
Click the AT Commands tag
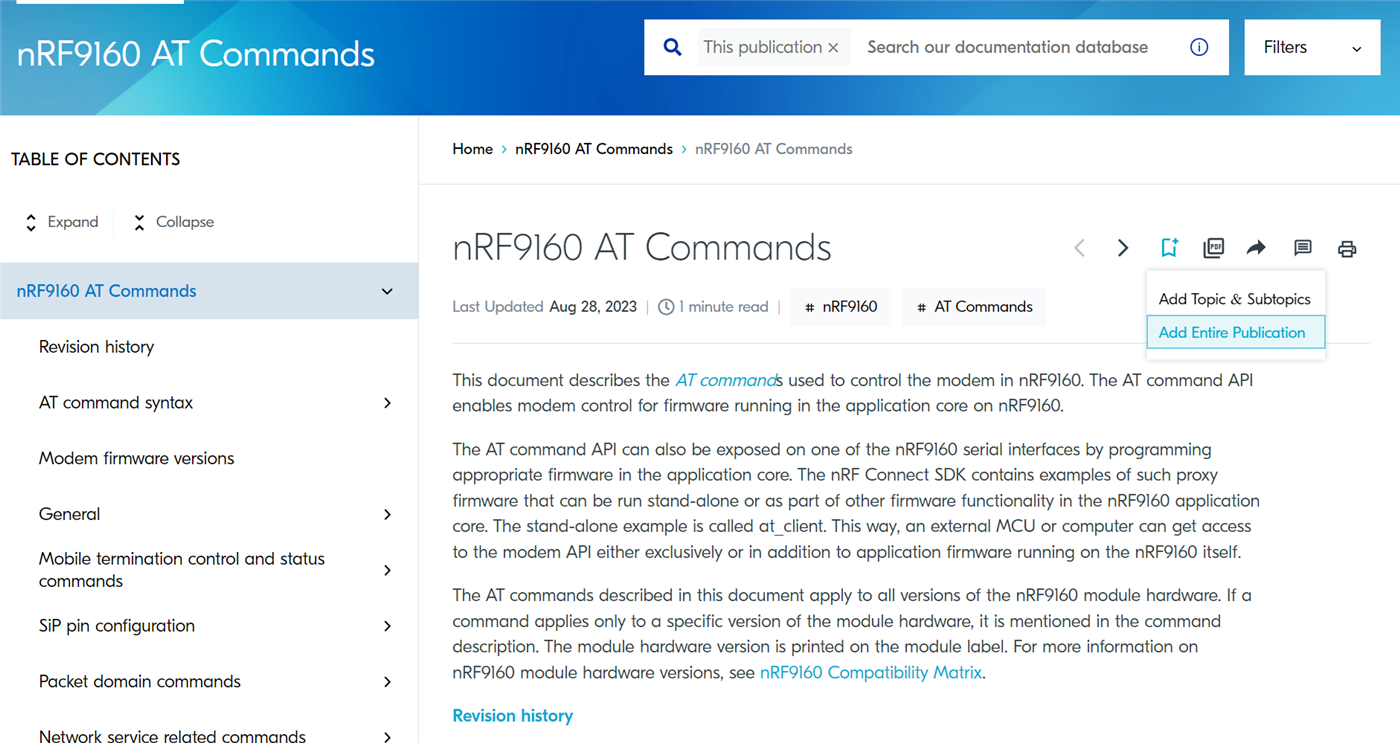(x=974, y=307)
